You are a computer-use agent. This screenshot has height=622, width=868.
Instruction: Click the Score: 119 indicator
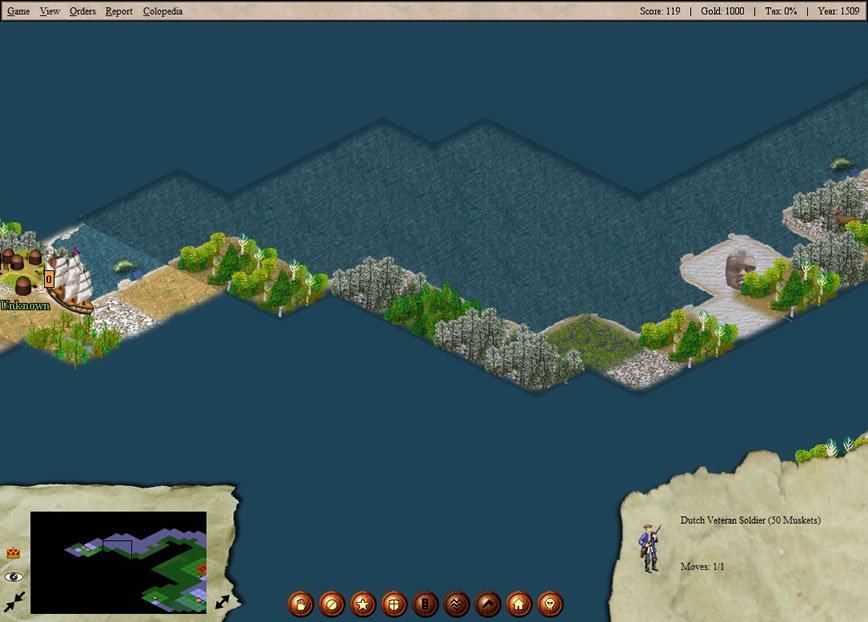tap(660, 11)
